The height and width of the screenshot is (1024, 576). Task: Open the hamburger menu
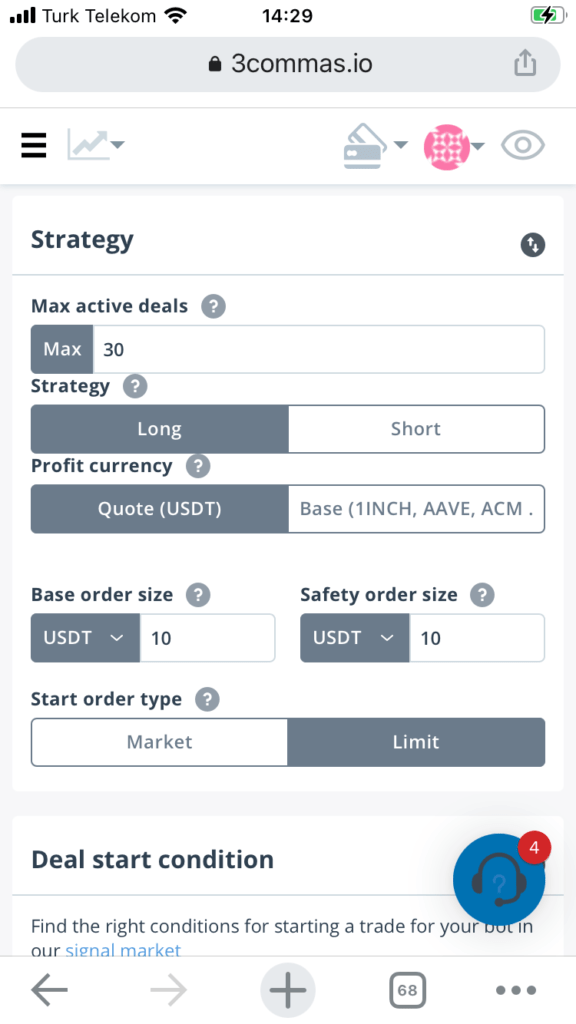(x=33, y=145)
